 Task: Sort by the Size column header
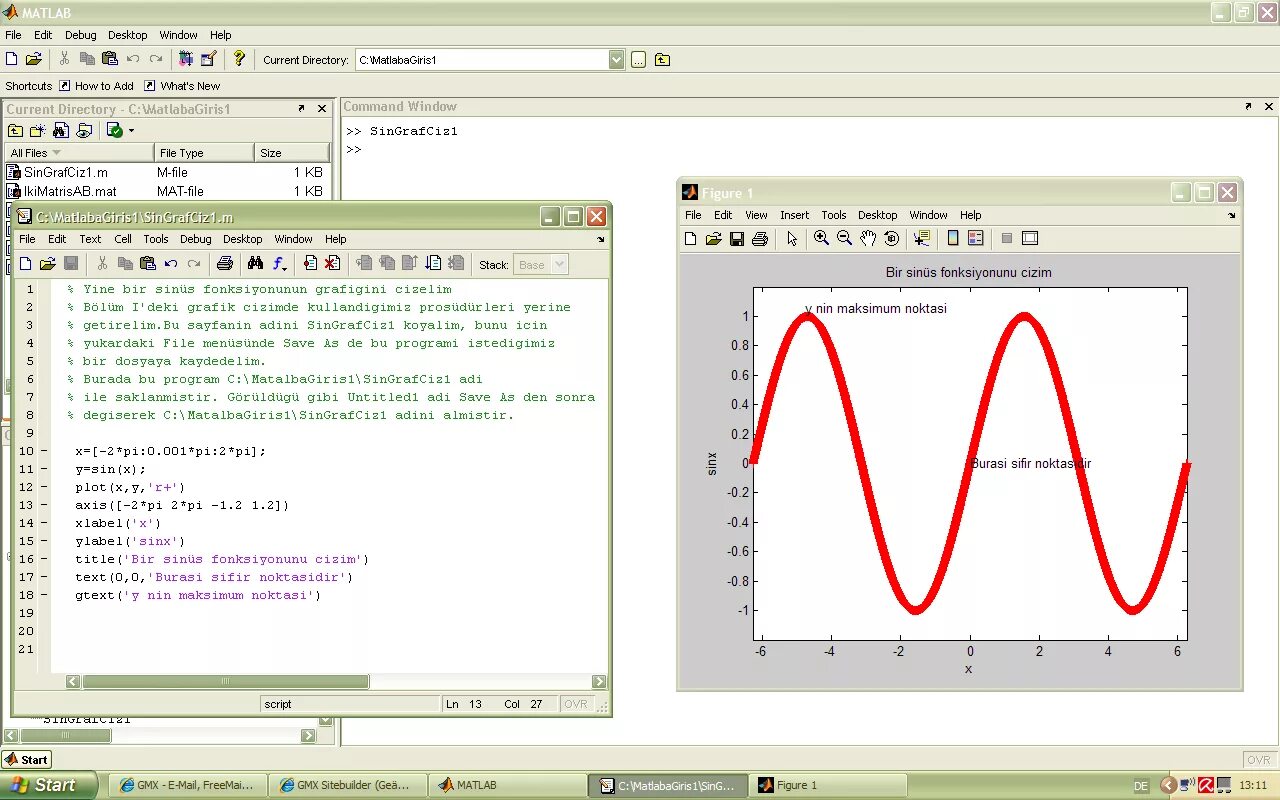click(291, 153)
